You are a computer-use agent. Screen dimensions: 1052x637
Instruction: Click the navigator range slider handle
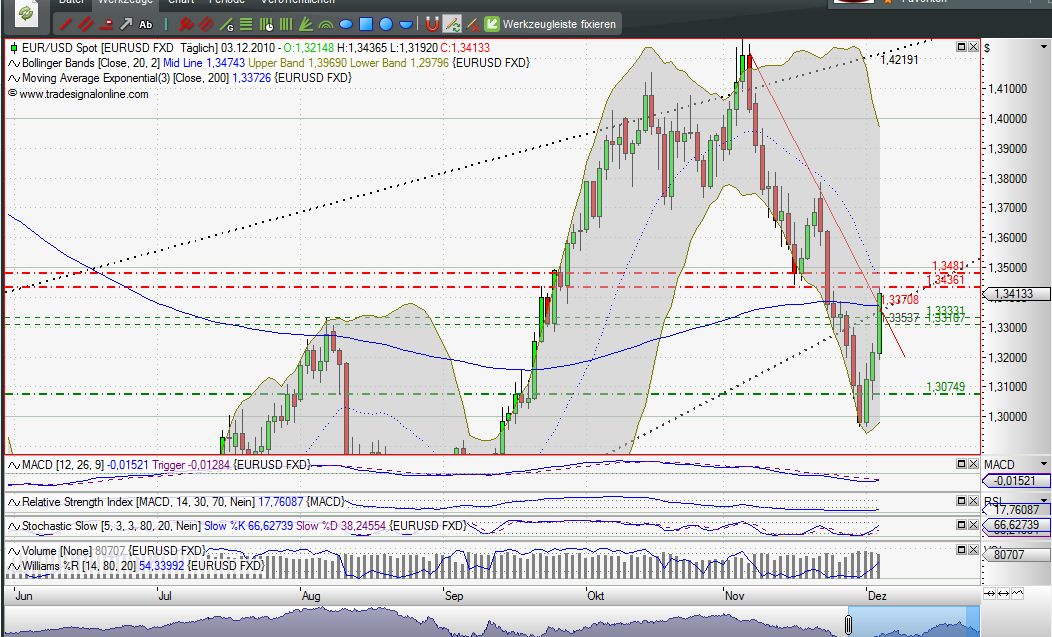point(848,625)
